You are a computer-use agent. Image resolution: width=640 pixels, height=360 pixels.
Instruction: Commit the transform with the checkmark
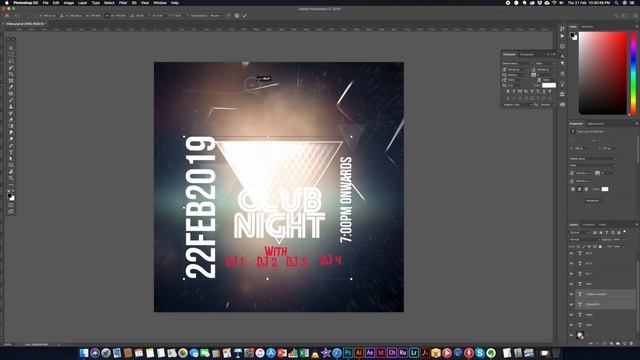pos(244,16)
